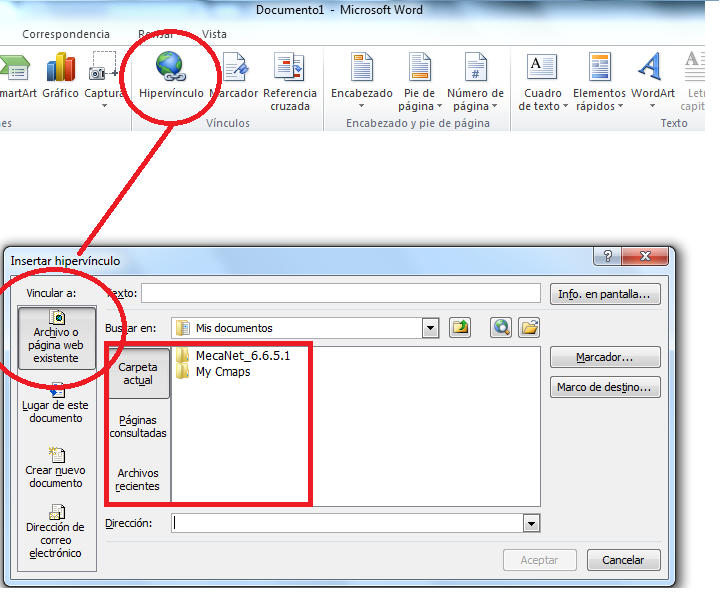This screenshot has width=720, height=606.
Task: Click the browse for file folder icon
Action: (529, 328)
